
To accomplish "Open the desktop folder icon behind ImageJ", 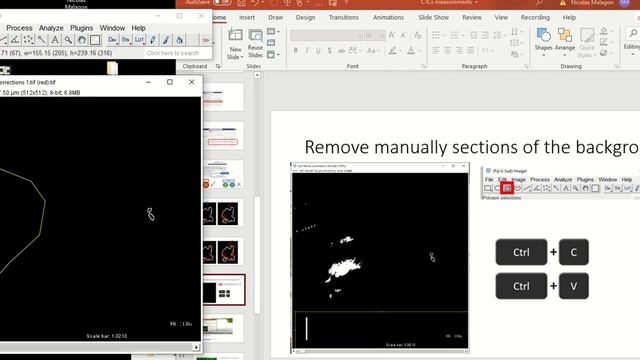I will point(112,67).
